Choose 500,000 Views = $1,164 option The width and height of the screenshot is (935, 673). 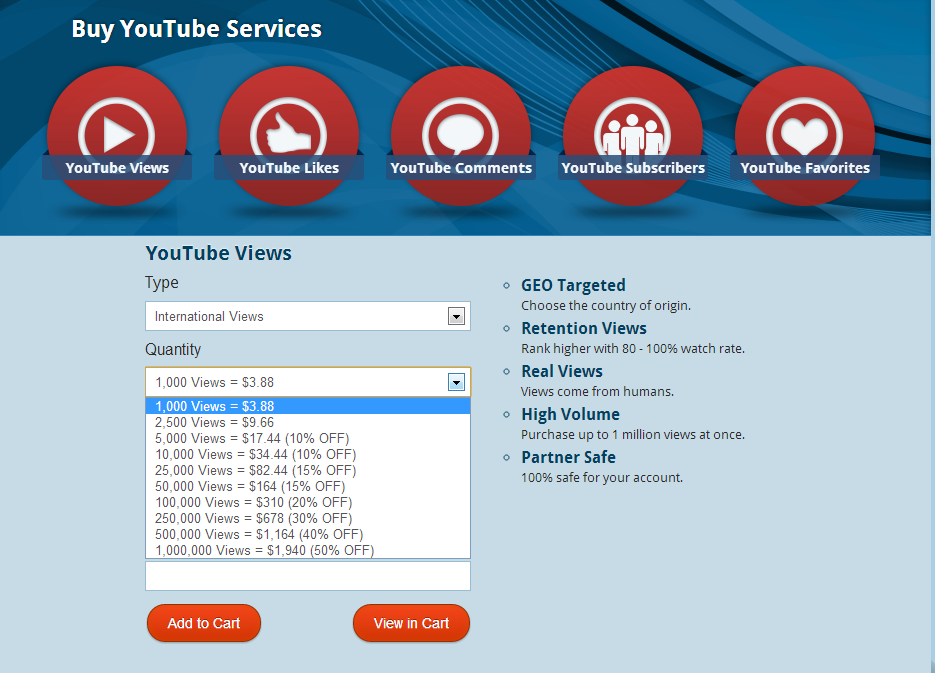click(x=308, y=534)
